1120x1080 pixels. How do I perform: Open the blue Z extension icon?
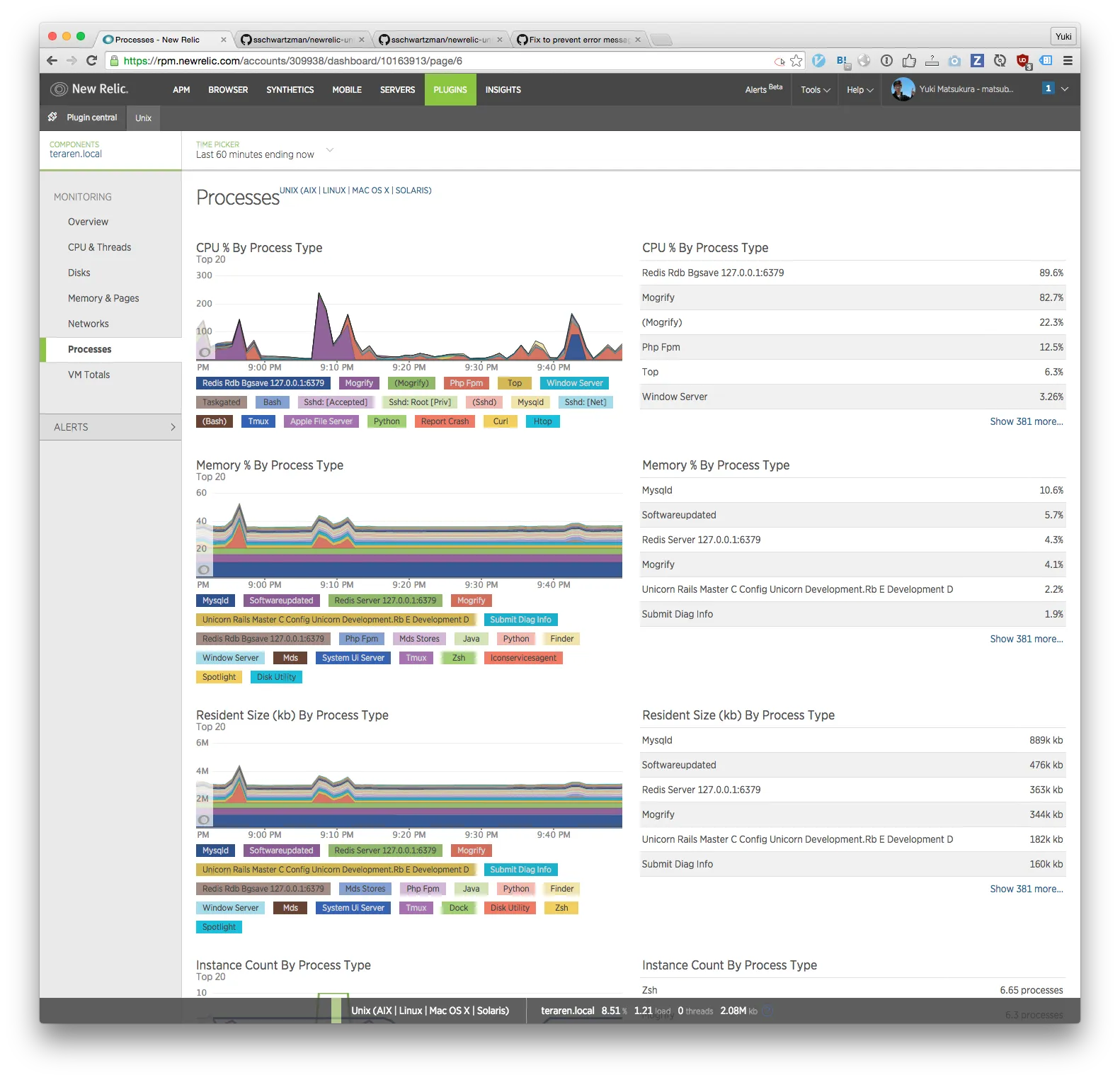tap(977, 61)
